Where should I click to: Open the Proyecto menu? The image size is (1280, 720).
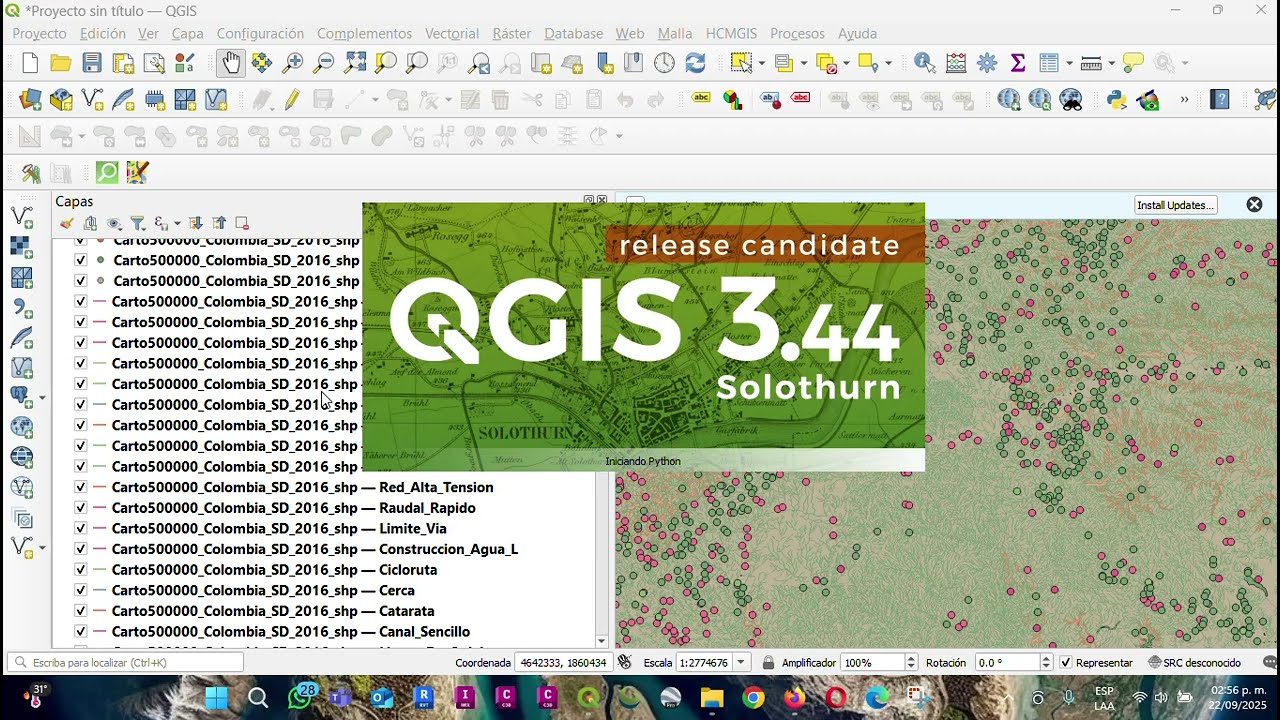(x=39, y=33)
